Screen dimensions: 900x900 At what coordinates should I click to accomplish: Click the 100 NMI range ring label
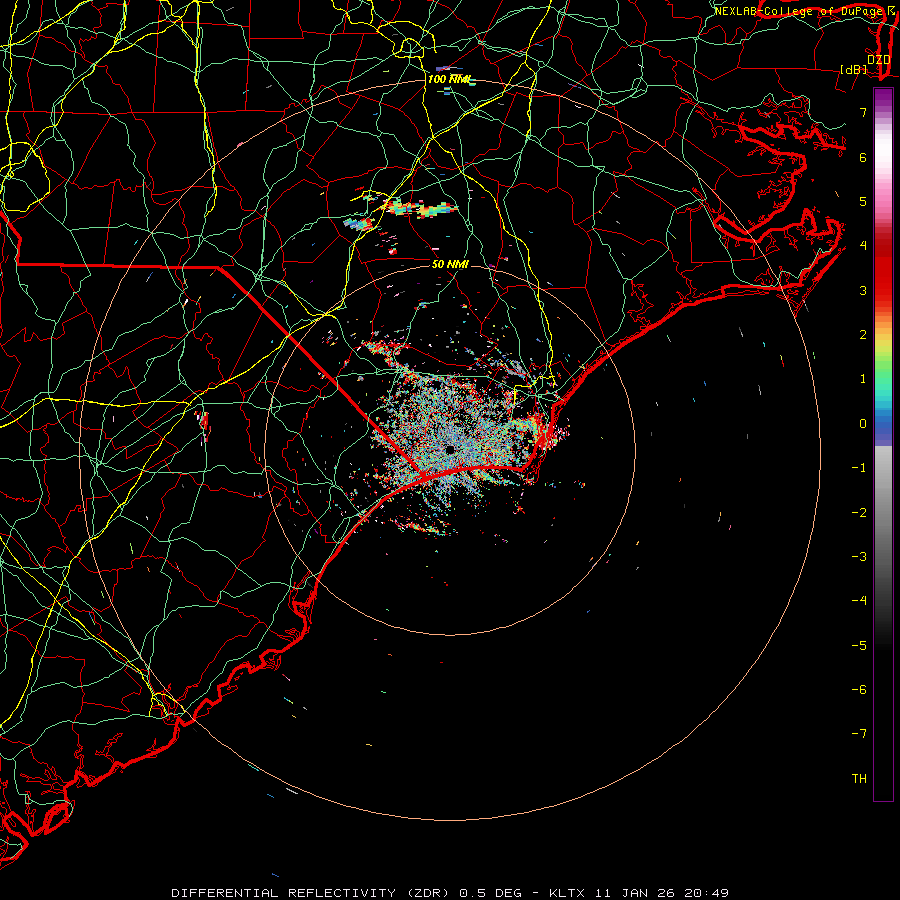[449, 79]
